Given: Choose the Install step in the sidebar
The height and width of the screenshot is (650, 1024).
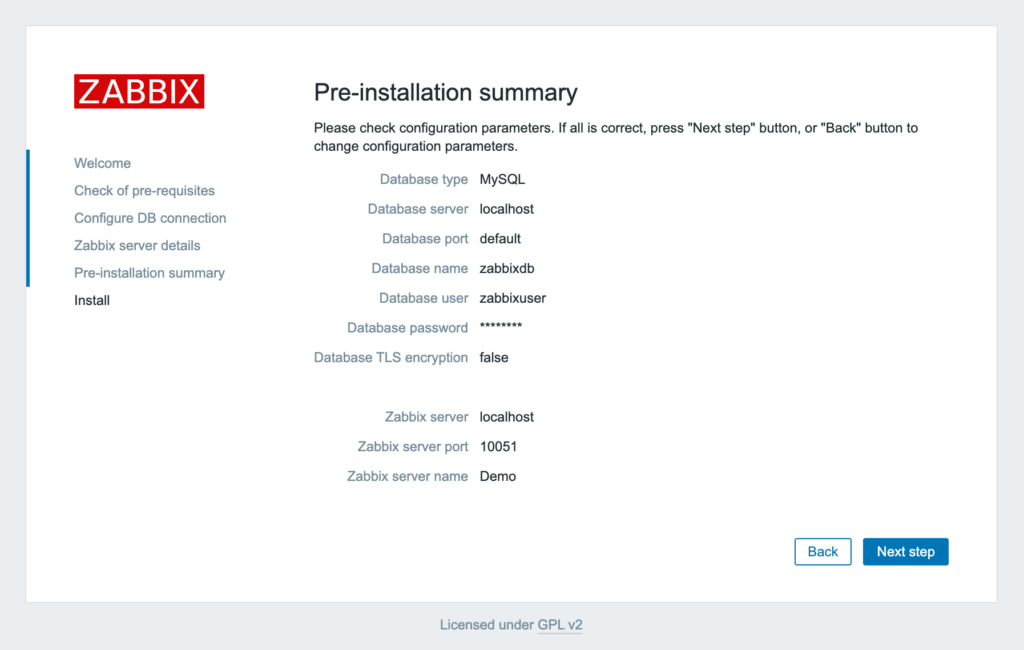Looking at the screenshot, I should [91, 300].
